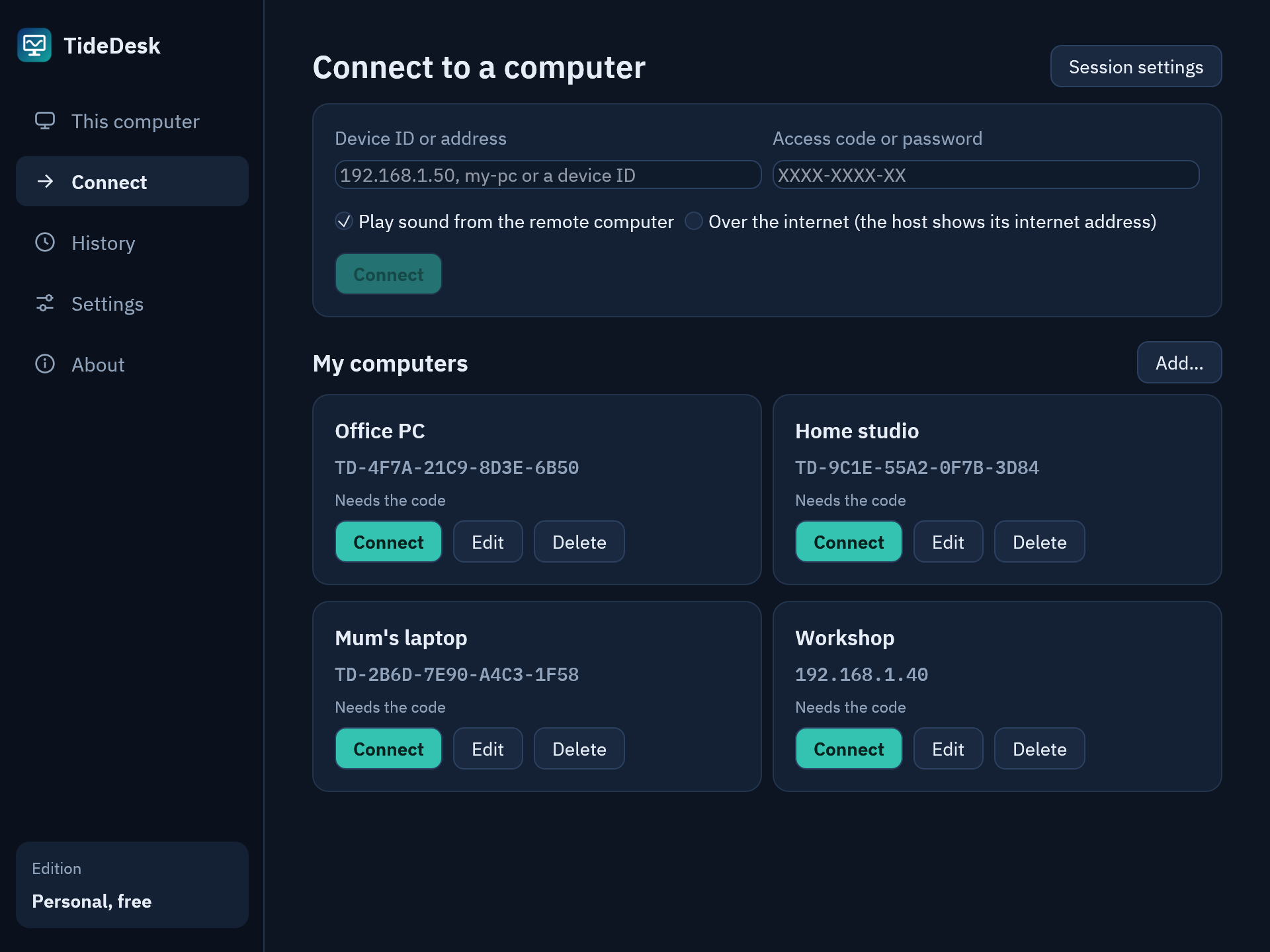Connect to Office PC
Image resolution: width=1270 pixels, height=952 pixels.
tap(388, 542)
